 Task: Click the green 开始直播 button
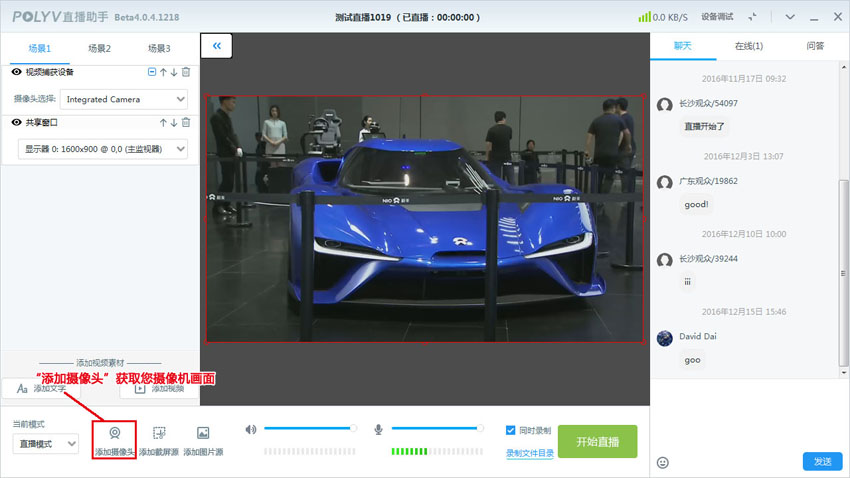point(597,441)
